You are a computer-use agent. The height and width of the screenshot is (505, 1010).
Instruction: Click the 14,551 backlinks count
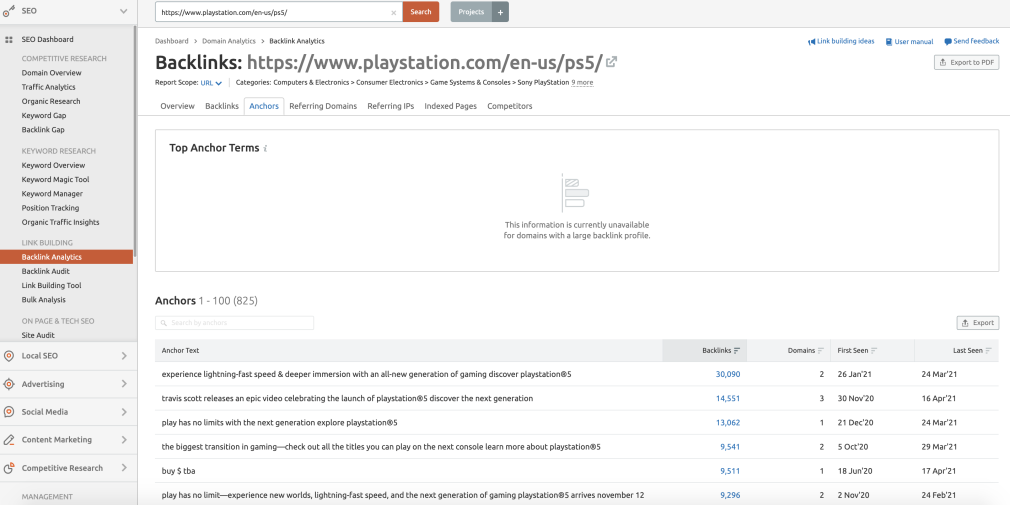(728, 399)
